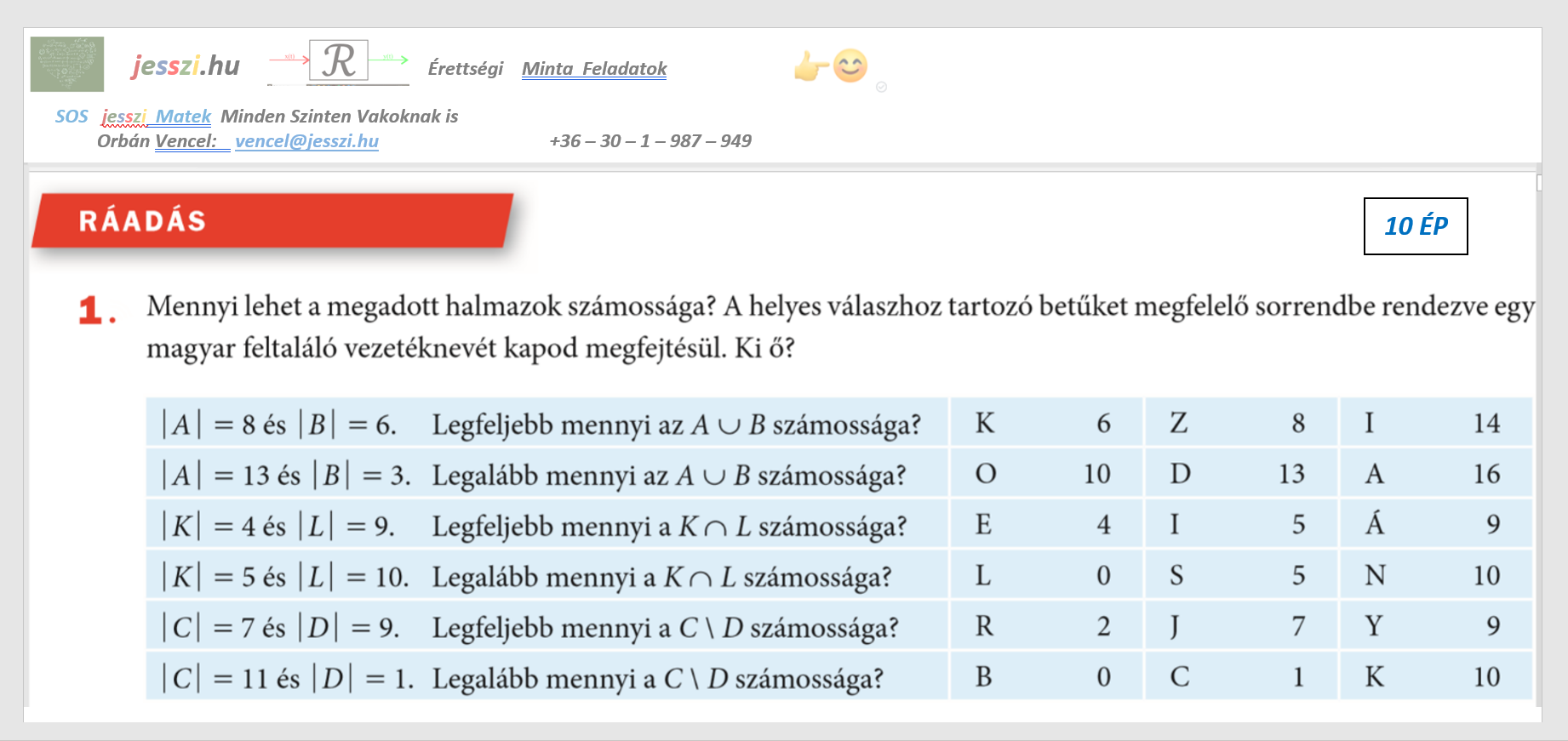Click the pointing hand emoji
The image size is (1568, 741).
[810, 66]
